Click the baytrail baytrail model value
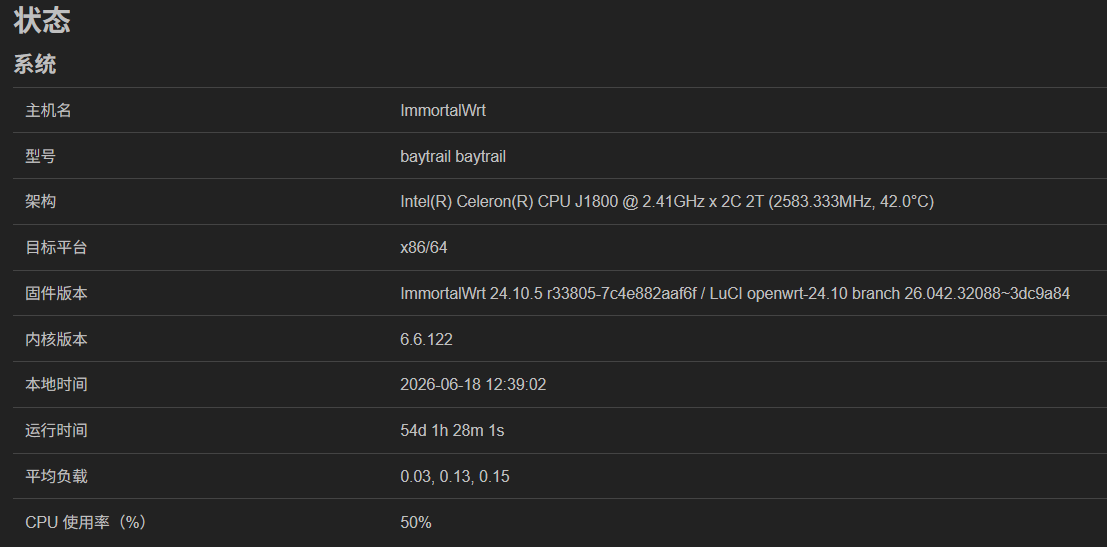 [453, 156]
